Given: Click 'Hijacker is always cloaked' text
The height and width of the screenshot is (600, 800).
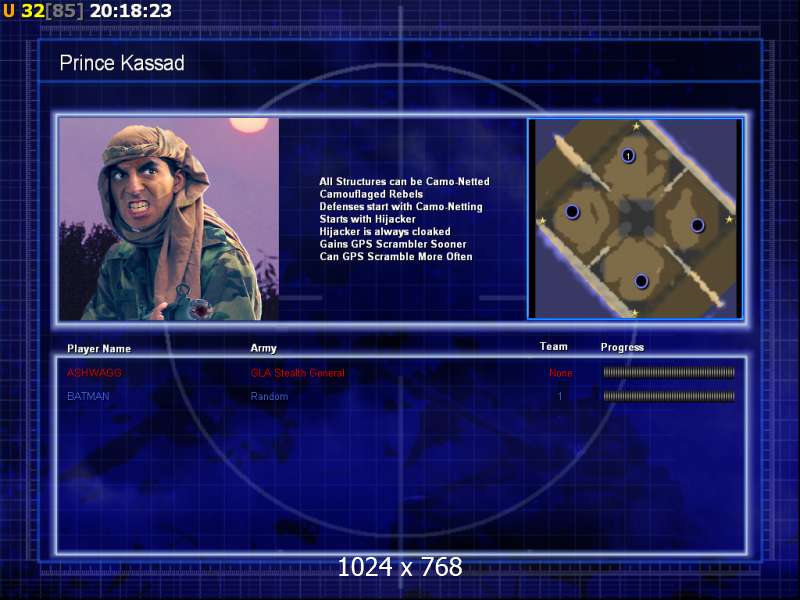Looking at the screenshot, I should point(385,232).
